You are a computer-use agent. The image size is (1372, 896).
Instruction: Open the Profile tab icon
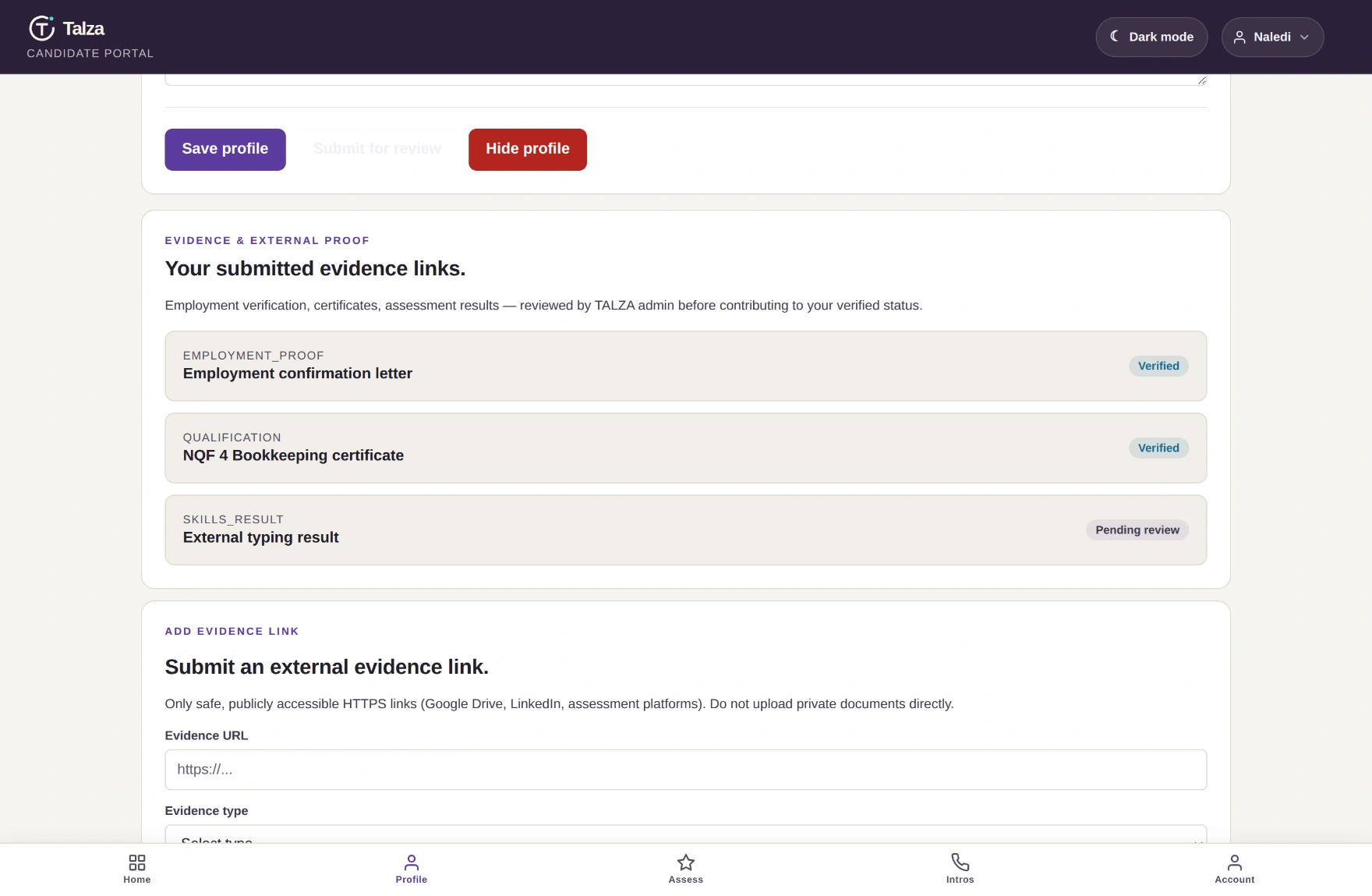click(412, 862)
